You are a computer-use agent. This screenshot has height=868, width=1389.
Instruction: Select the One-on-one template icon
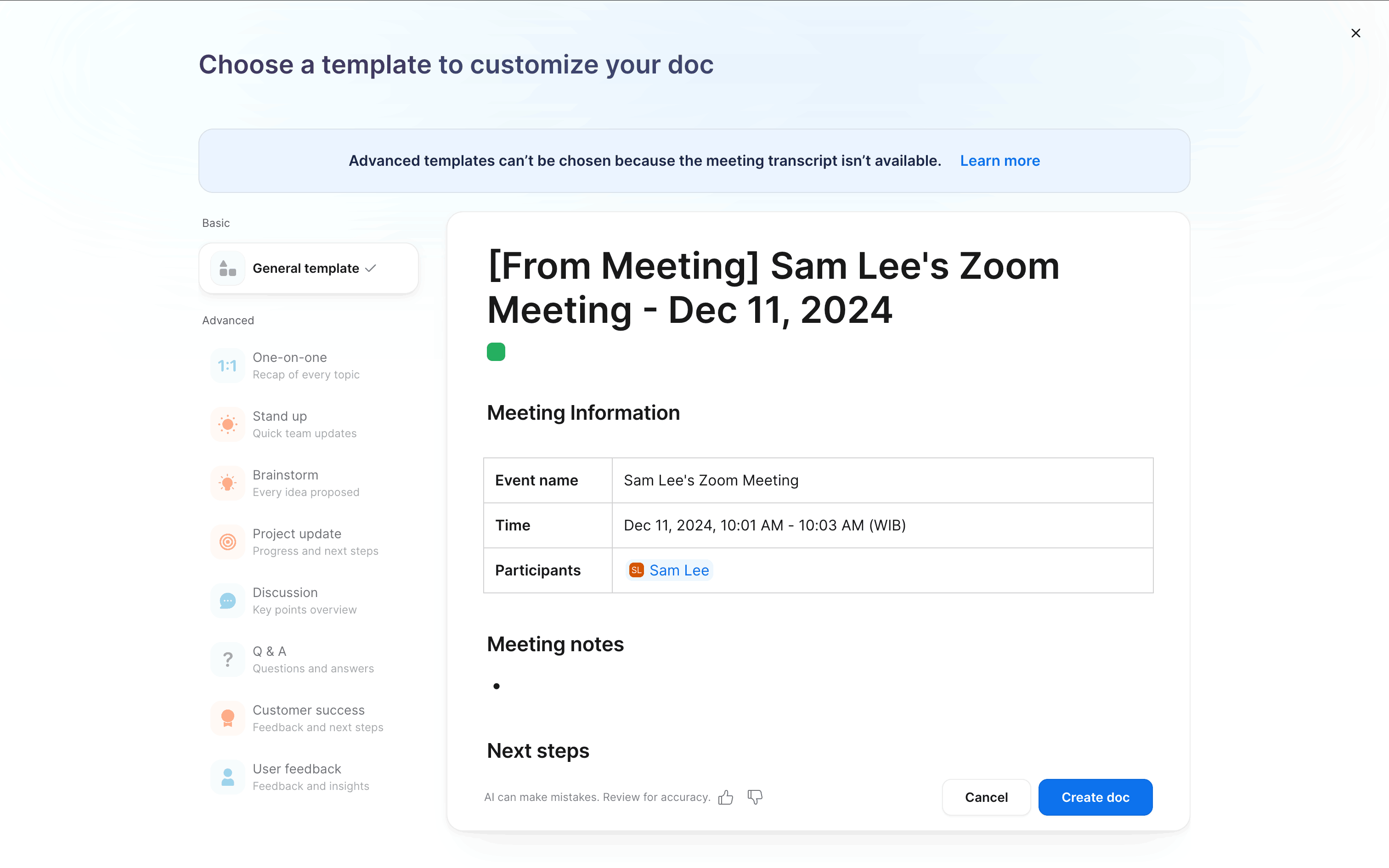(x=227, y=365)
